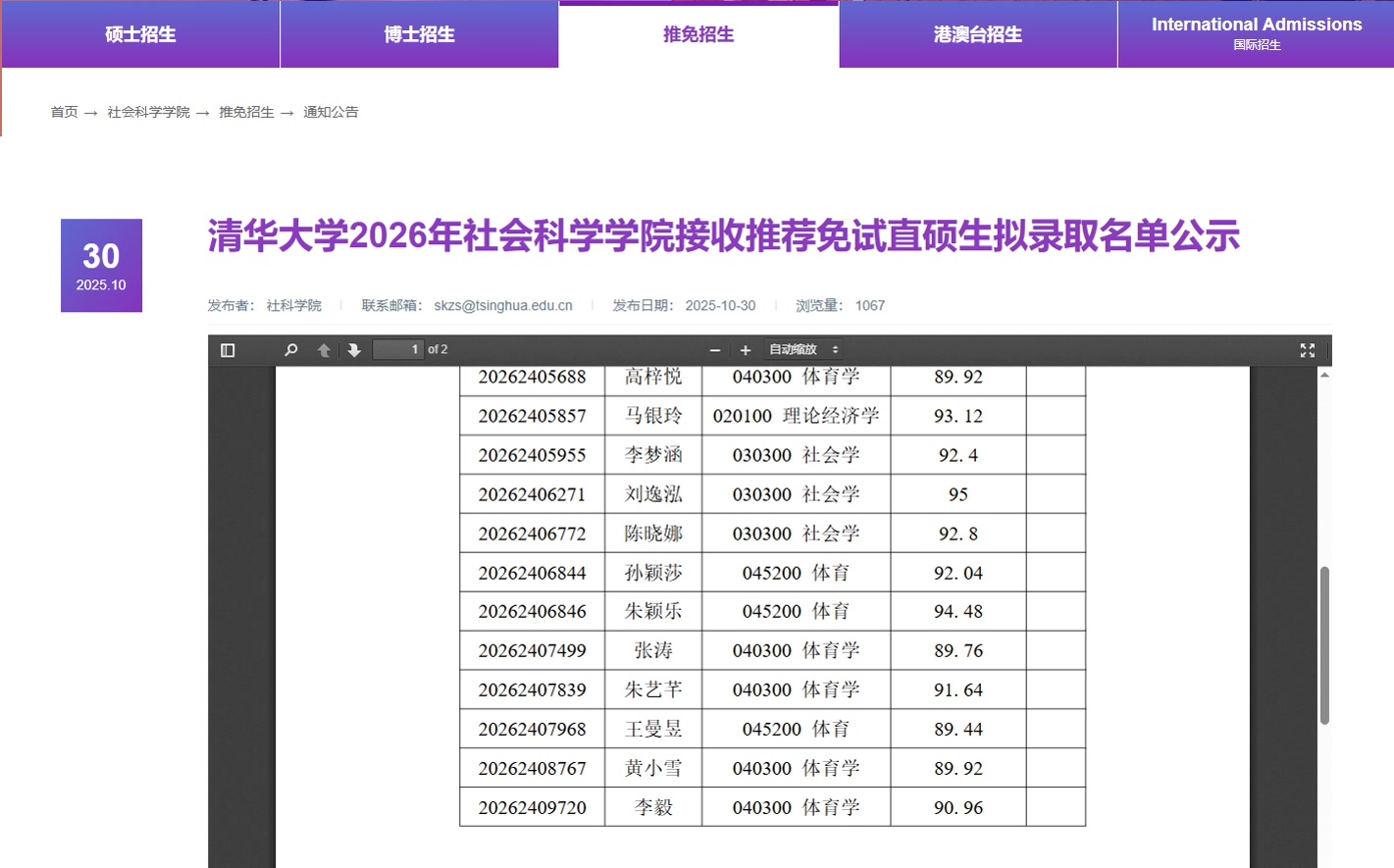Open the 自动缩放 zoom dropdown
This screenshot has width=1394, height=868.
pos(803,350)
